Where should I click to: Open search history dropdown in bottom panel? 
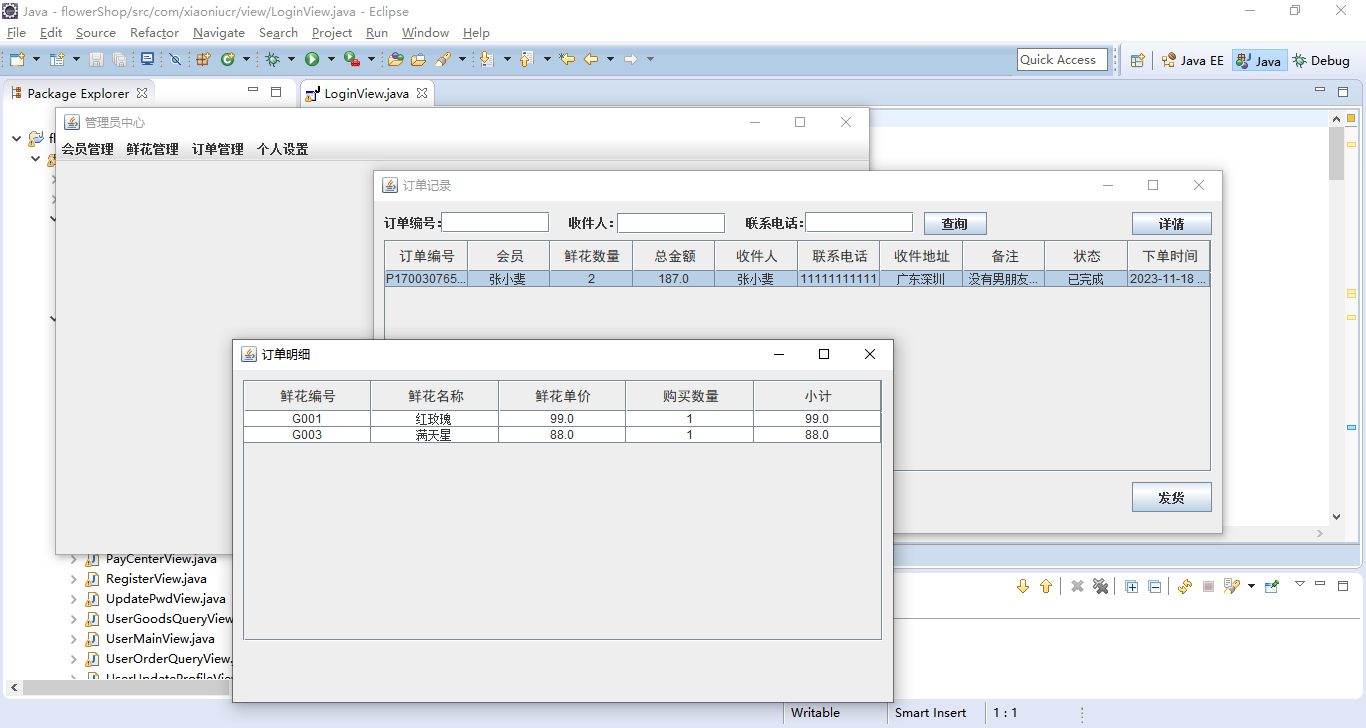tap(1251, 587)
